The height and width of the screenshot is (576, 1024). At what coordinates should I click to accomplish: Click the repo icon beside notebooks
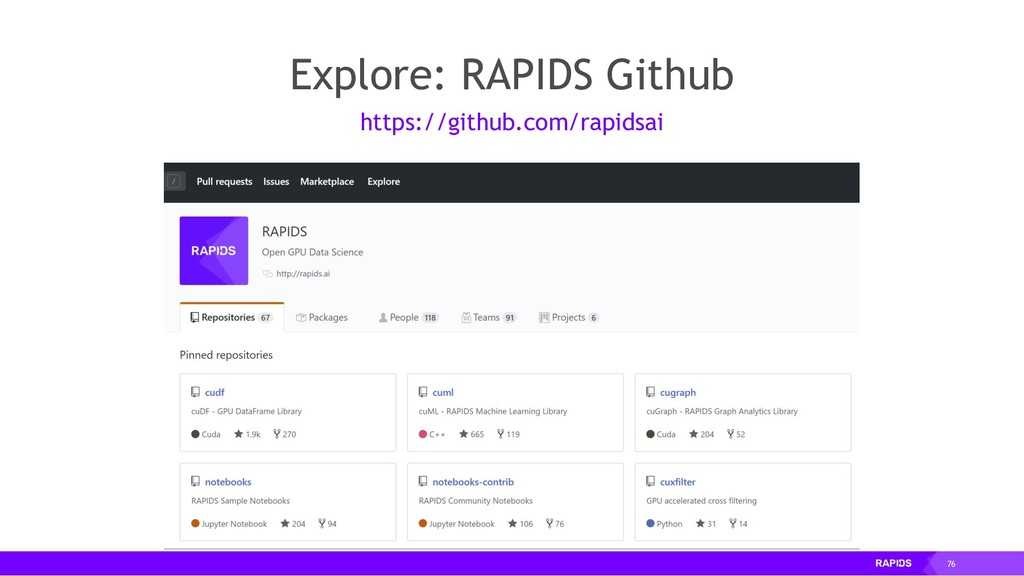pos(195,481)
